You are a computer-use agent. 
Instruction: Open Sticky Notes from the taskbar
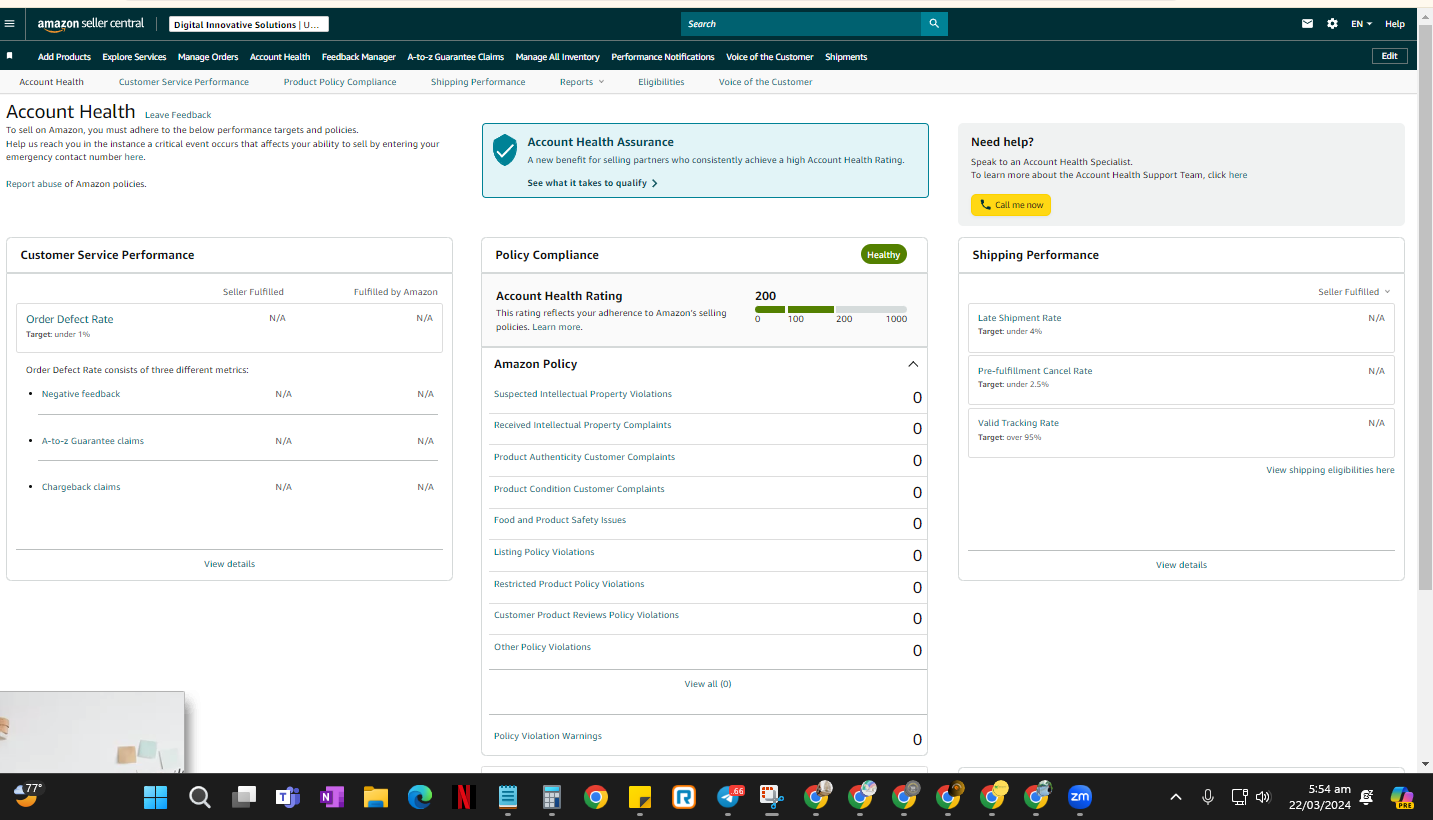point(640,797)
